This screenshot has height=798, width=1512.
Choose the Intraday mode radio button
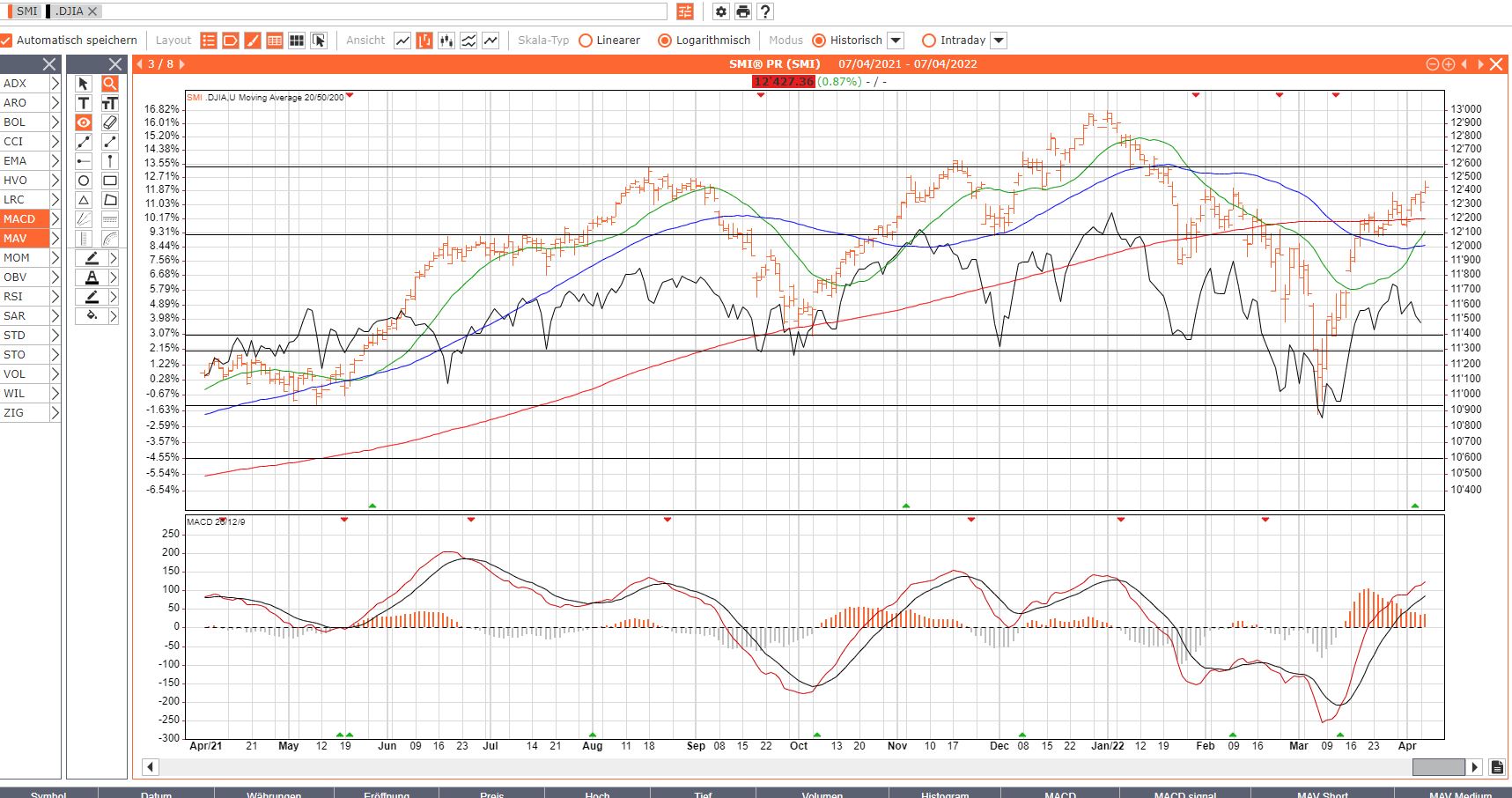tap(928, 41)
